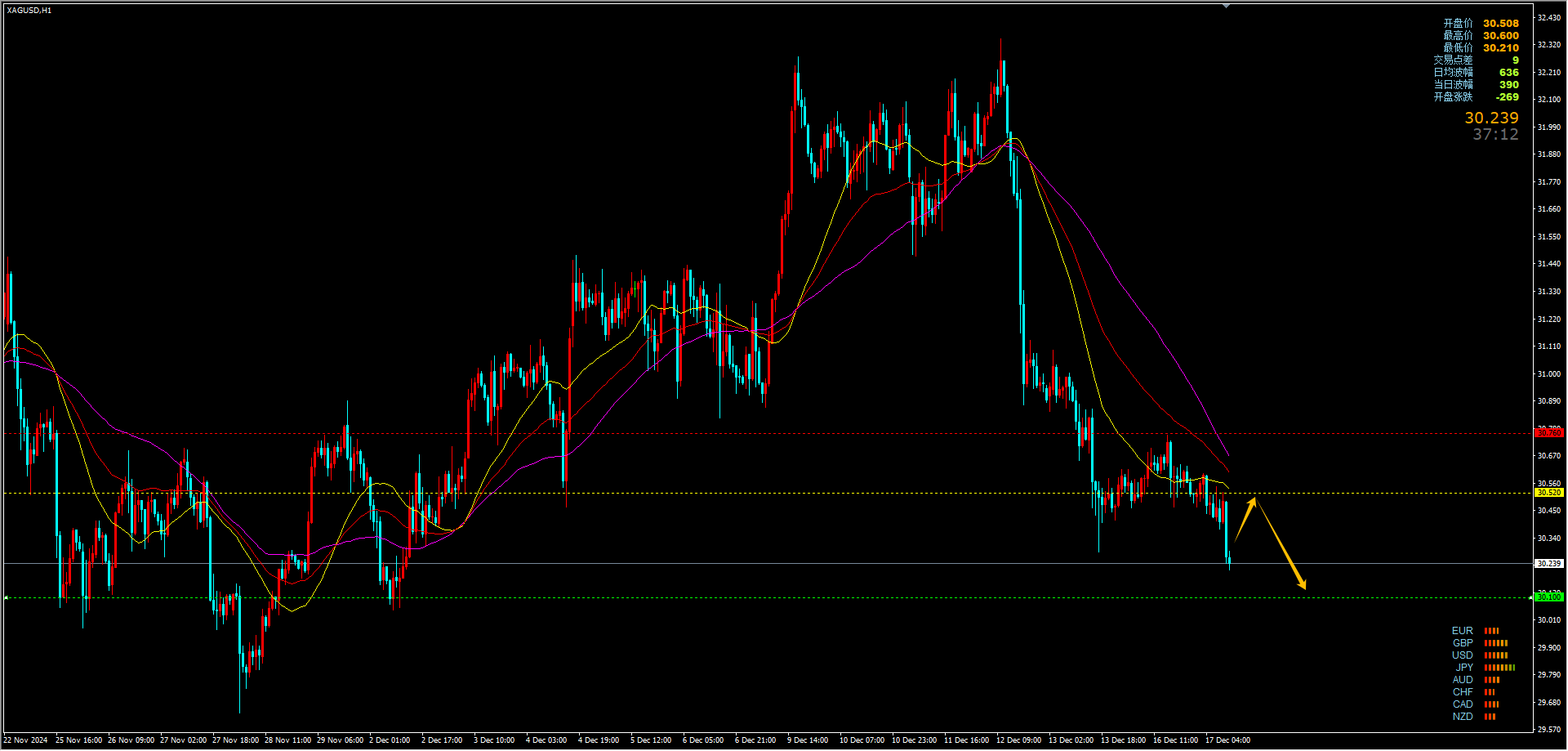Click the 31.440 price axis label
This screenshot has width=1568, height=751.
(1548, 264)
